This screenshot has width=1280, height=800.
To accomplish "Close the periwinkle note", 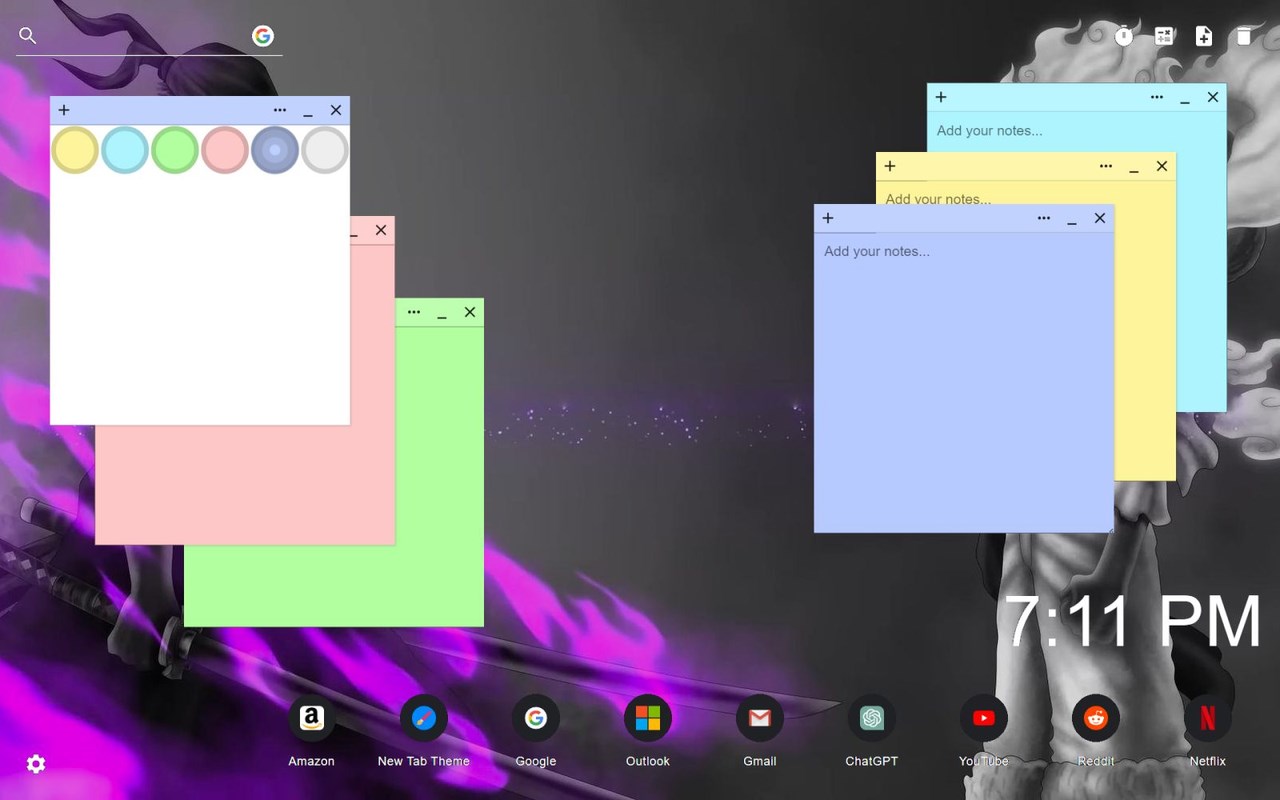I will click(x=1100, y=218).
